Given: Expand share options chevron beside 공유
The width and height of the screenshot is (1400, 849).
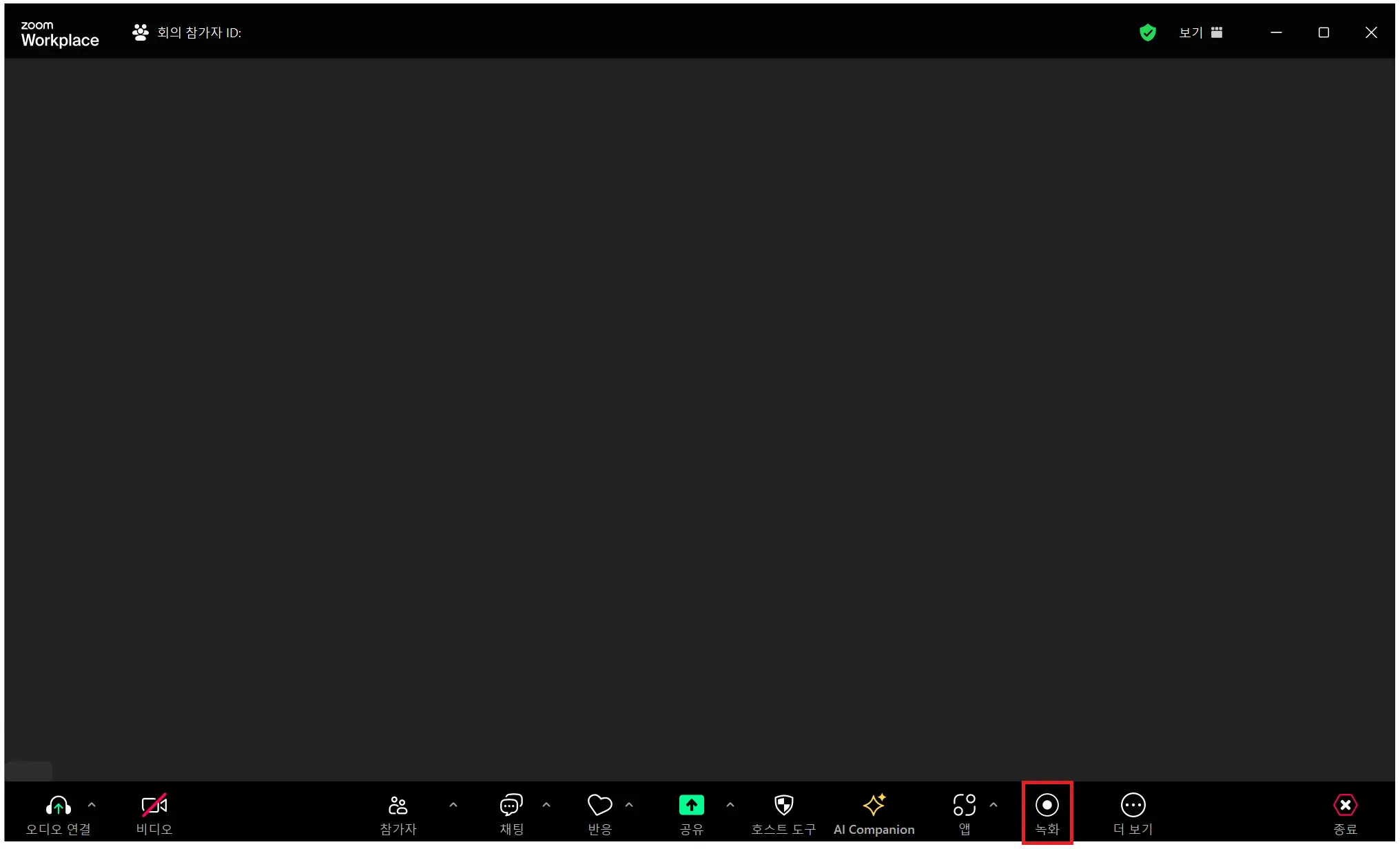Looking at the screenshot, I should click(x=730, y=805).
